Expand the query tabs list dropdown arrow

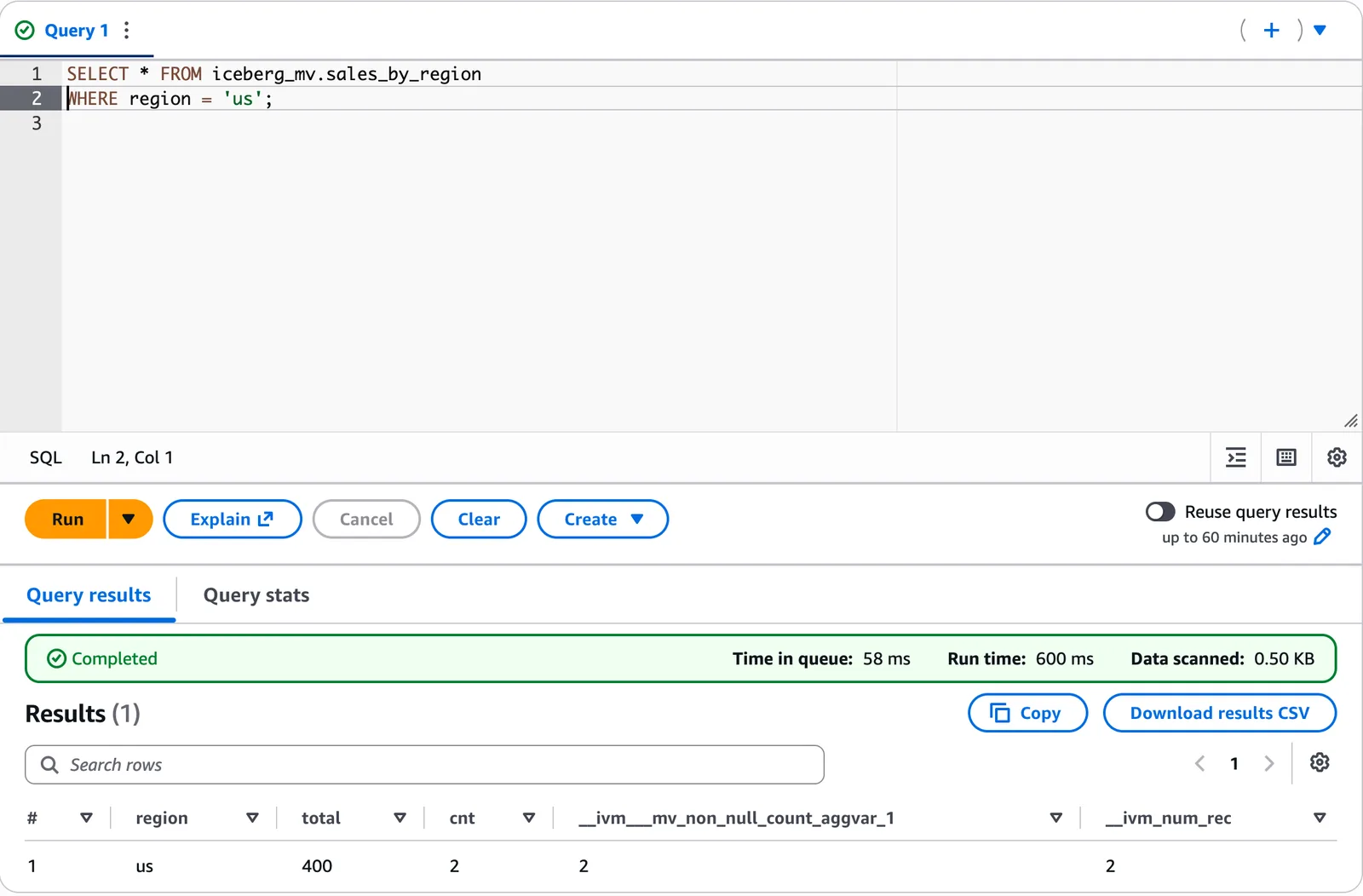pos(1320,31)
